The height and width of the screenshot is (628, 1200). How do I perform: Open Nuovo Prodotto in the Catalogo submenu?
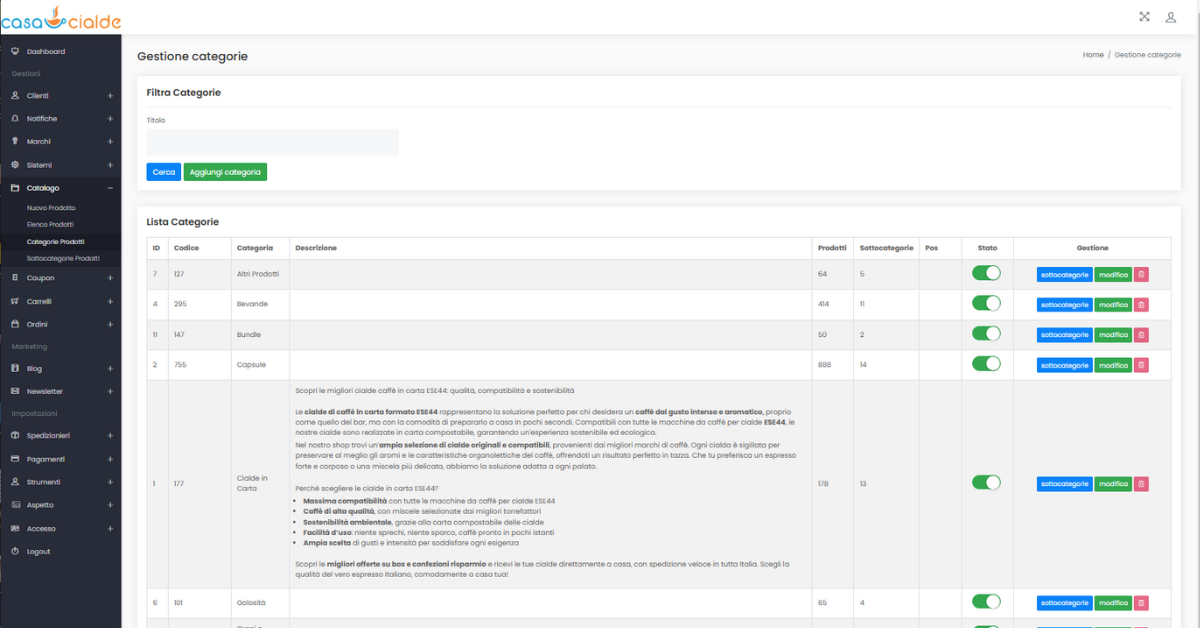pyautogui.click(x=51, y=208)
